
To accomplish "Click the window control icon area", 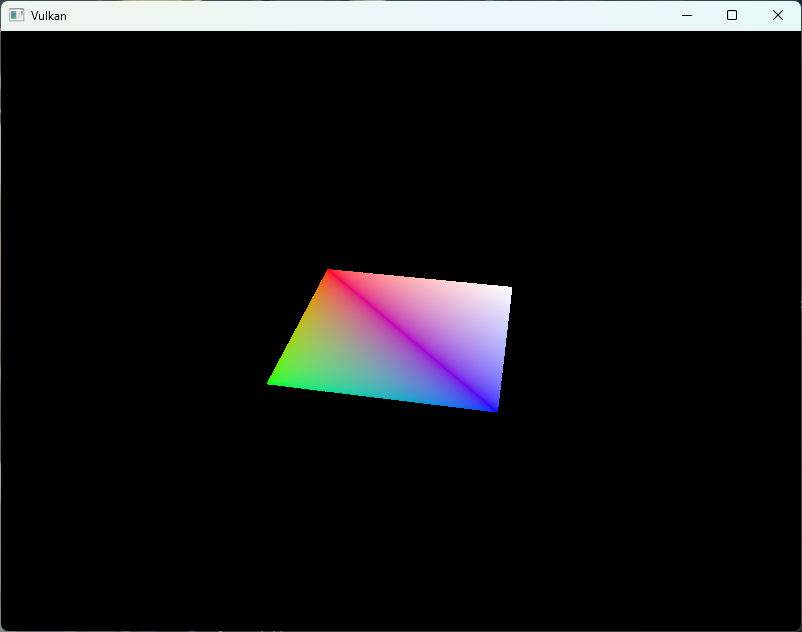I will (x=733, y=15).
